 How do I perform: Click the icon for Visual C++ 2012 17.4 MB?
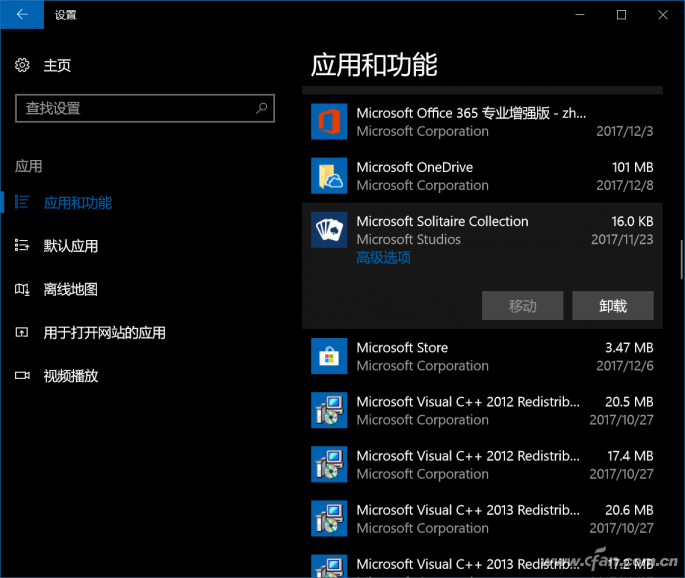coord(329,464)
